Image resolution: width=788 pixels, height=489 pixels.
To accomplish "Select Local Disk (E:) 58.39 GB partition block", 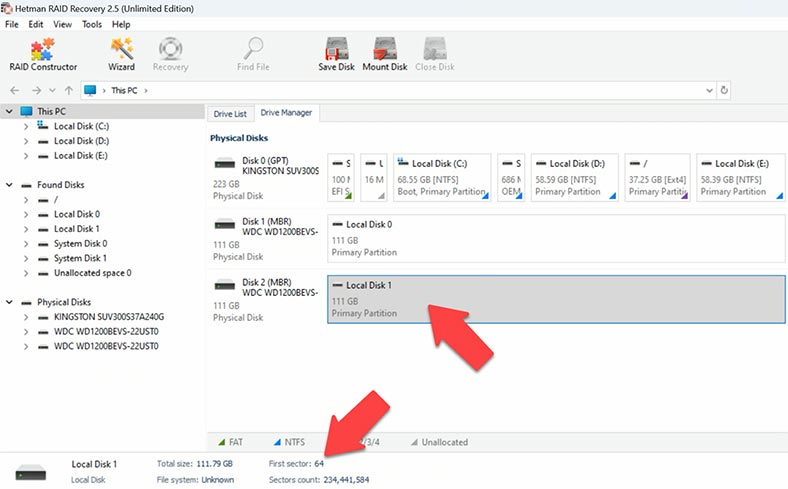I will [x=740, y=177].
